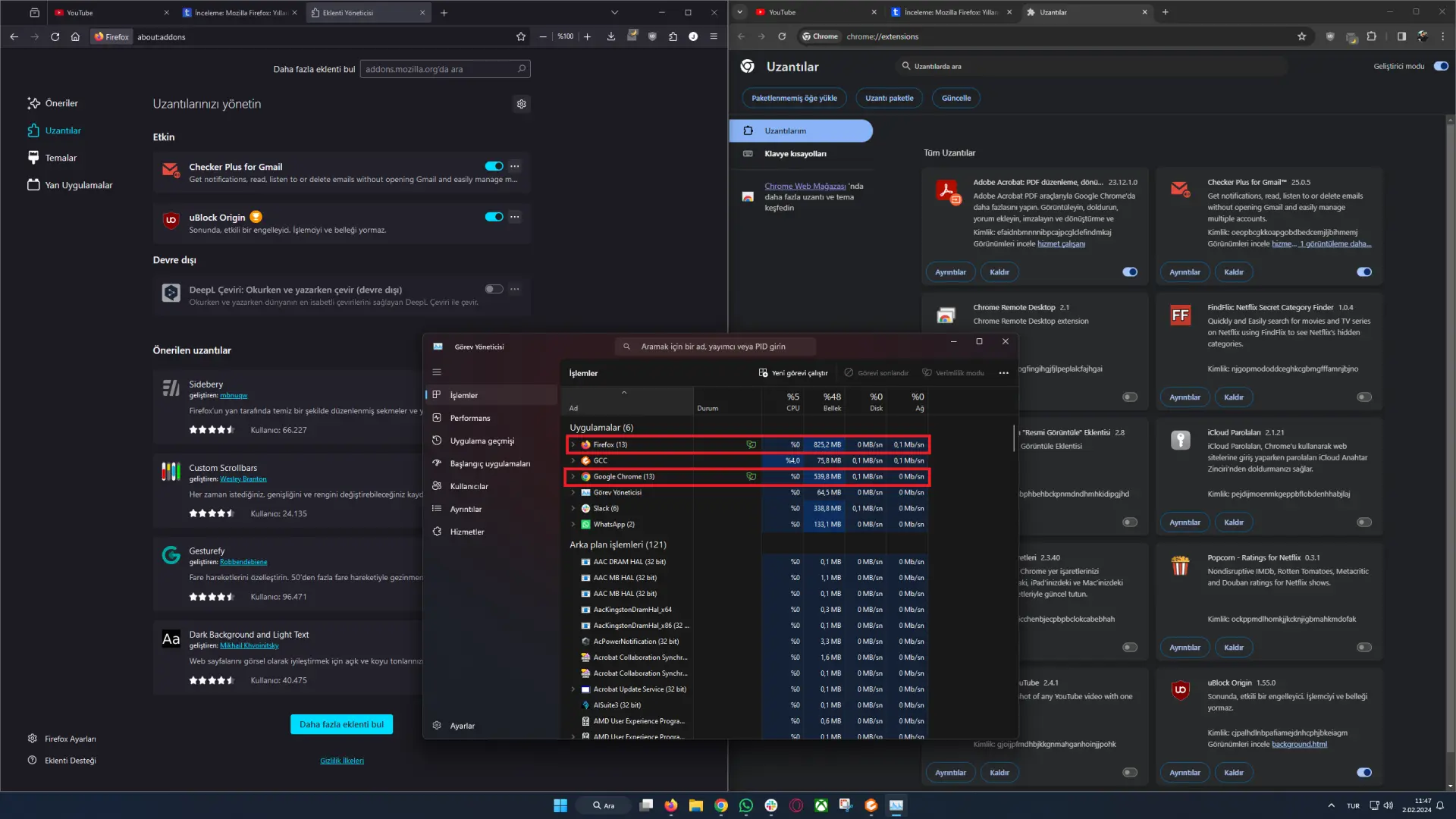Expand WhatsApp (2) process group

(x=573, y=525)
